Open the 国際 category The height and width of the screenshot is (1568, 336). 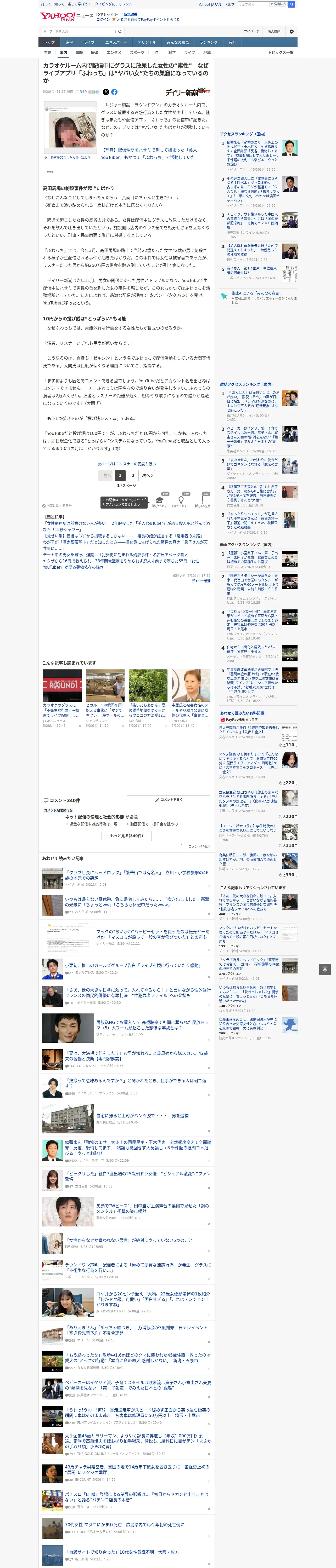(79, 53)
